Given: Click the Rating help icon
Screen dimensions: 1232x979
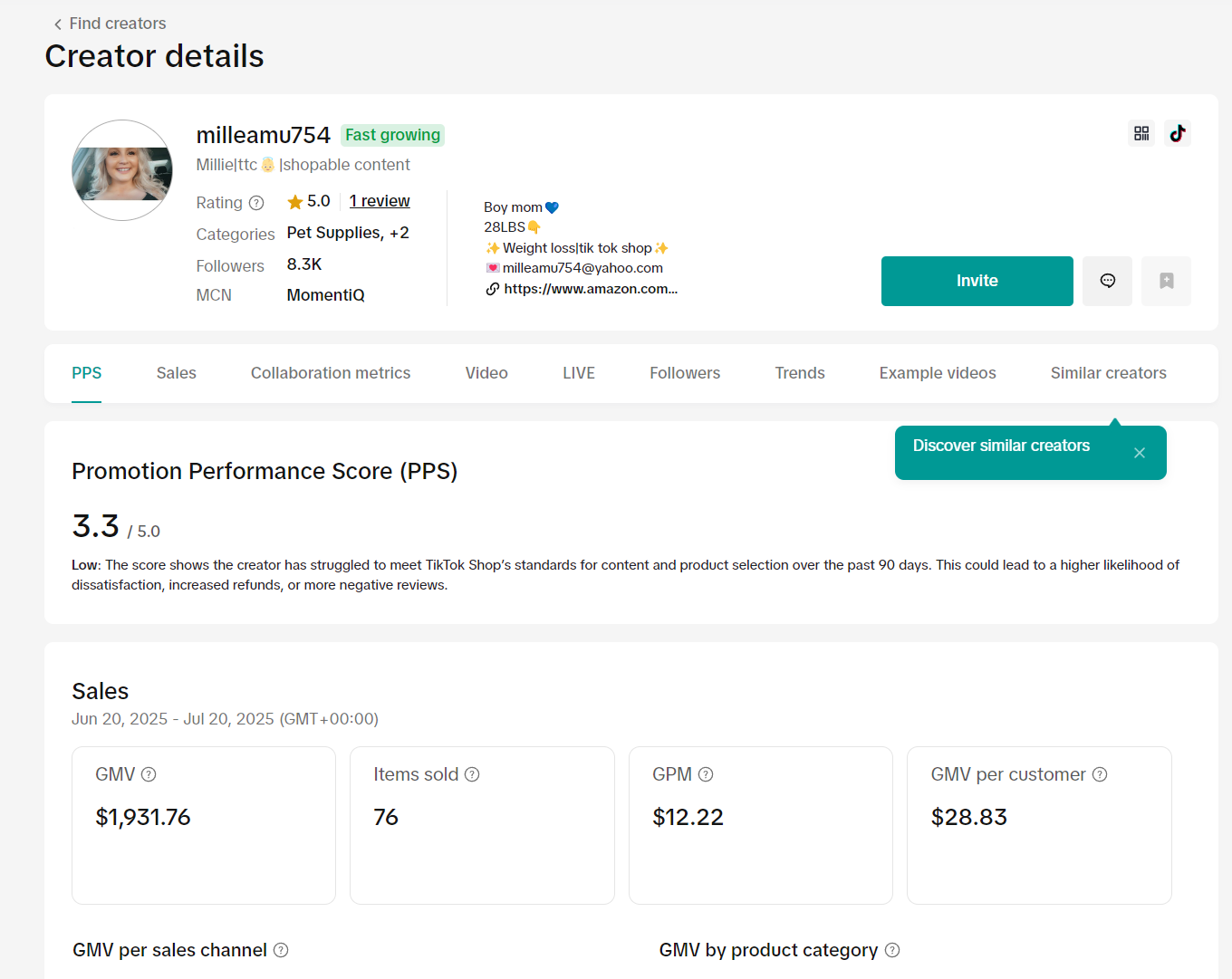Looking at the screenshot, I should click(256, 203).
